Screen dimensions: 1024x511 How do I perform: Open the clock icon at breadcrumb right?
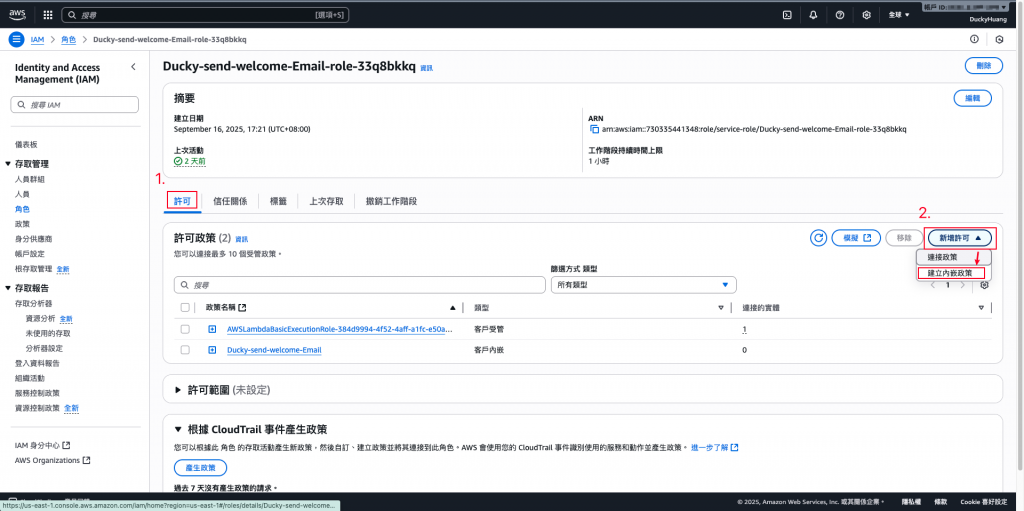coord(999,39)
